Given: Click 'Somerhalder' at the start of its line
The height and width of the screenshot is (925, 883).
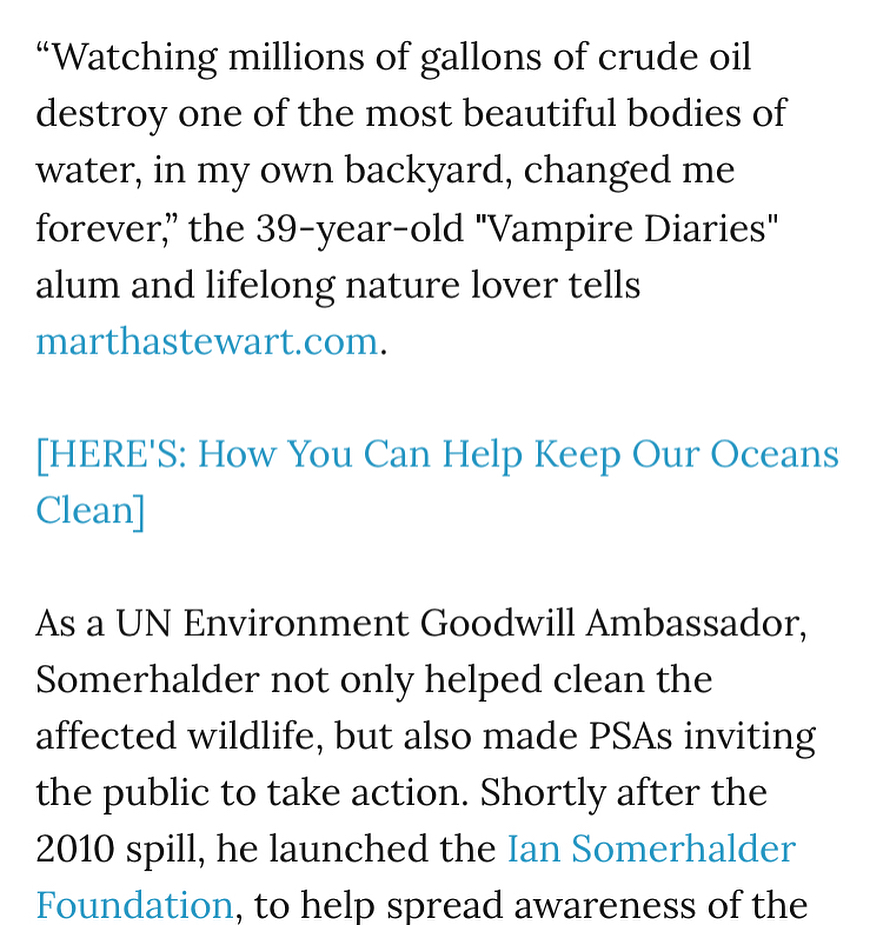Looking at the screenshot, I should [147, 680].
